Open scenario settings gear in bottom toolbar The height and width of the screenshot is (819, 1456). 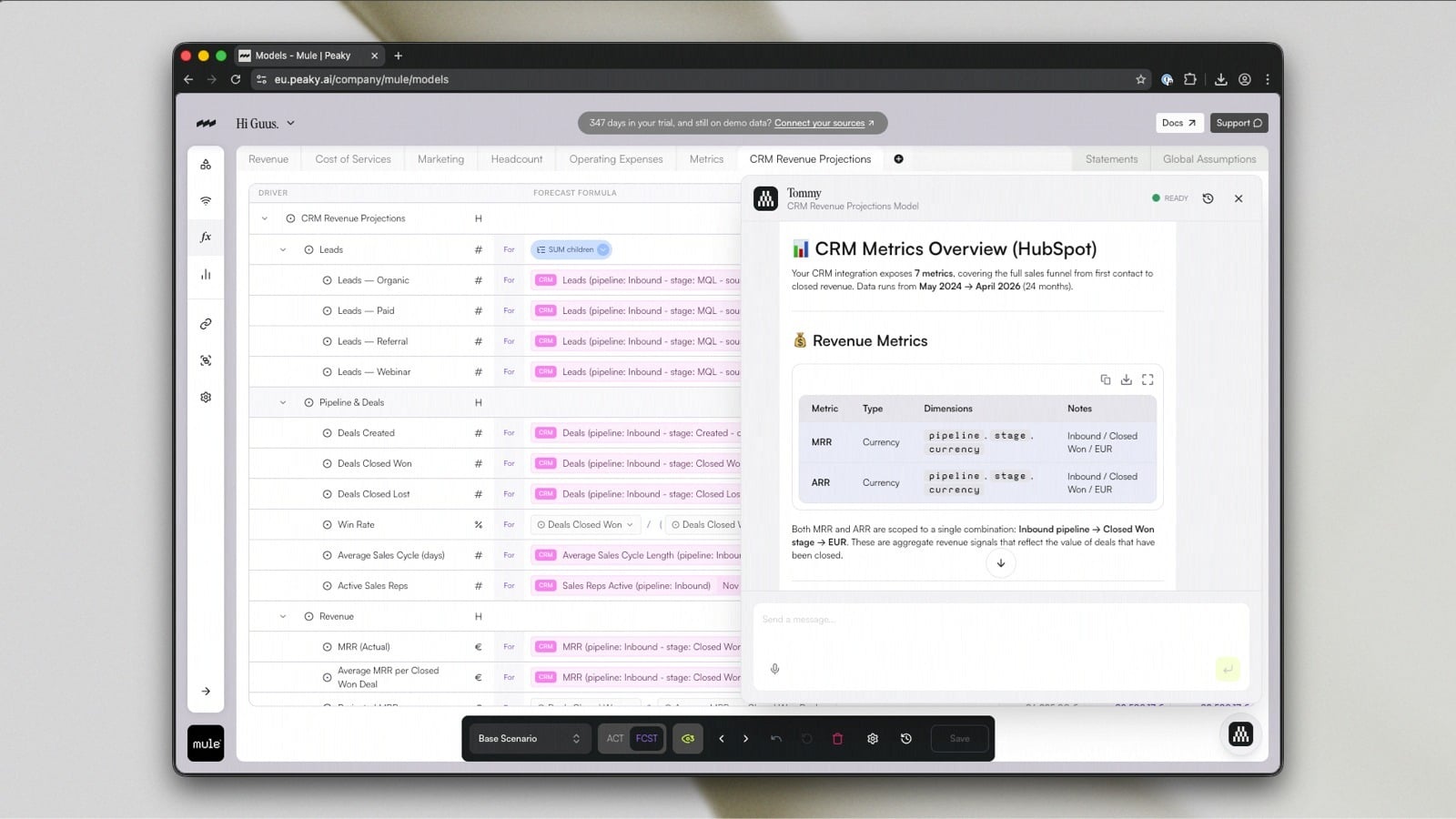click(x=873, y=739)
